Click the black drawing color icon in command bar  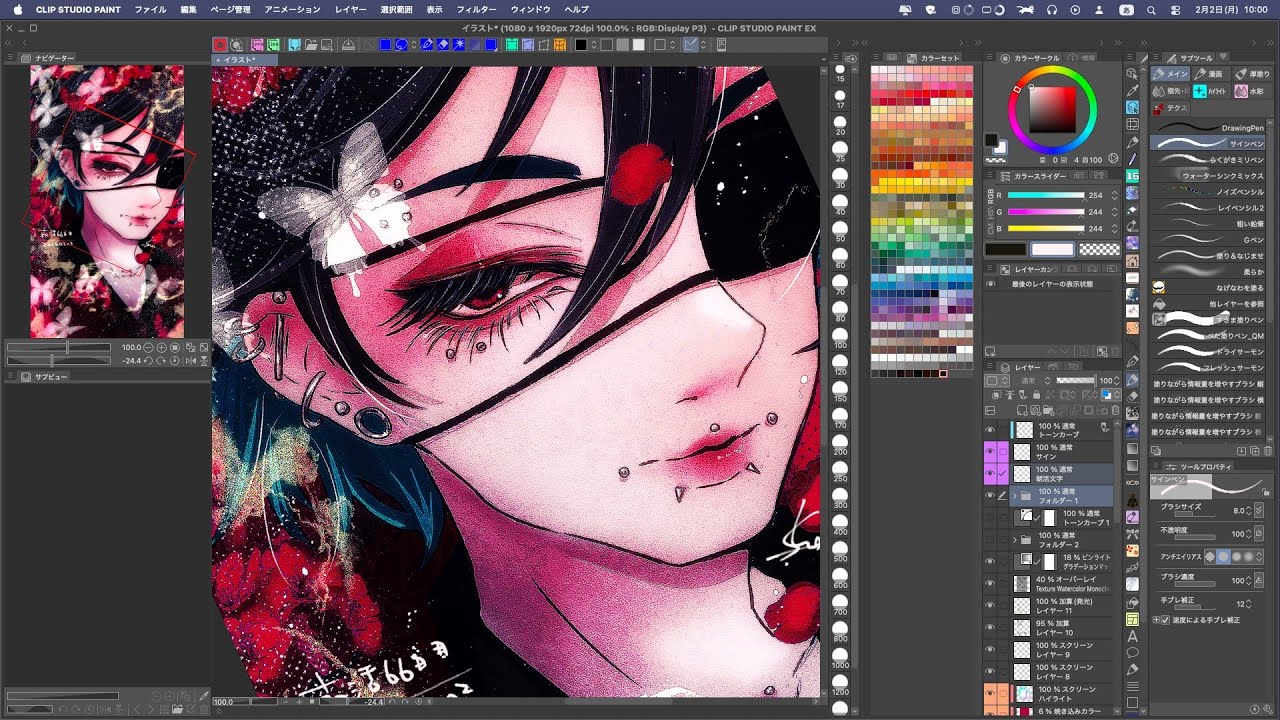click(x=581, y=45)
